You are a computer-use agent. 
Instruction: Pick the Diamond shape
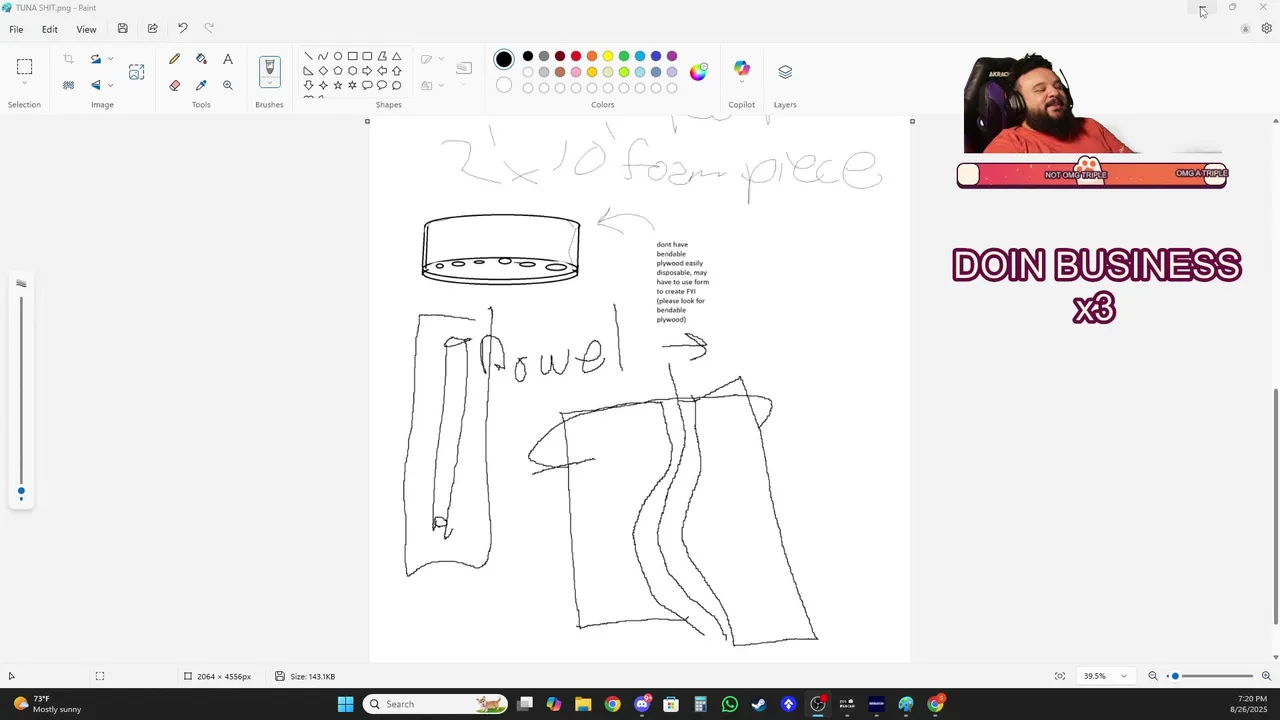tap(323, 71)
